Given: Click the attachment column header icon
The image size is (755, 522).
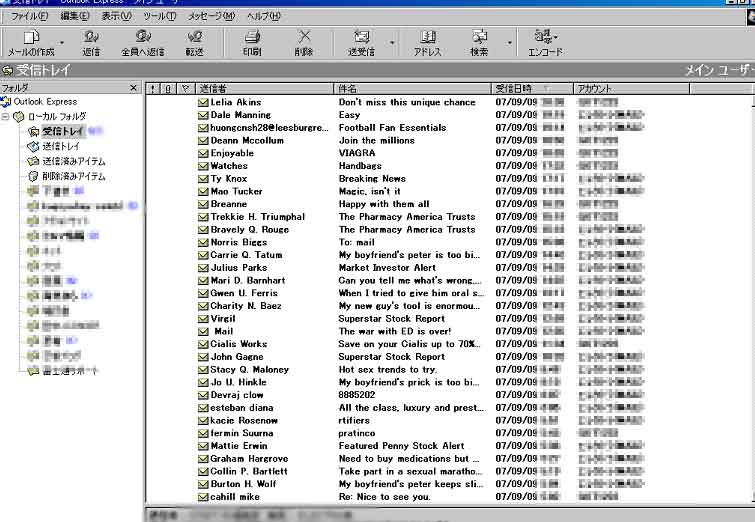Looking at the screenshot, I should (168, 89).
